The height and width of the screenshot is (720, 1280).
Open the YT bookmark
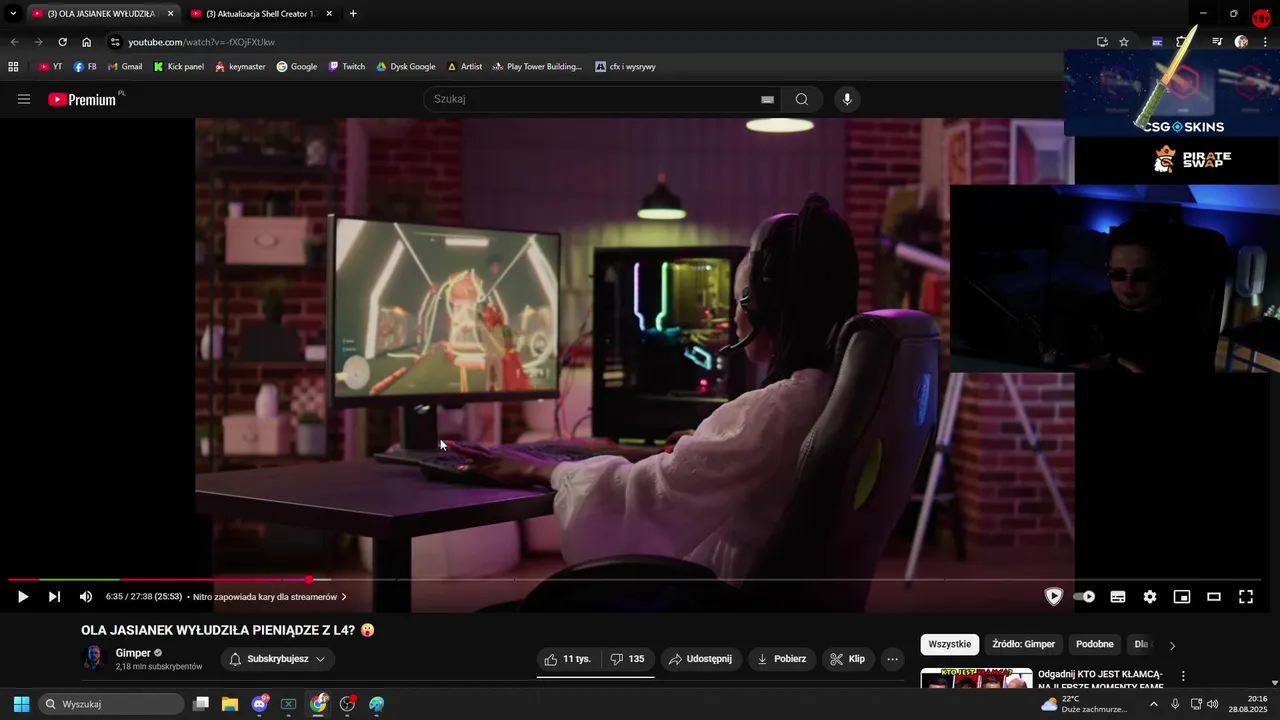click(50, 67)
